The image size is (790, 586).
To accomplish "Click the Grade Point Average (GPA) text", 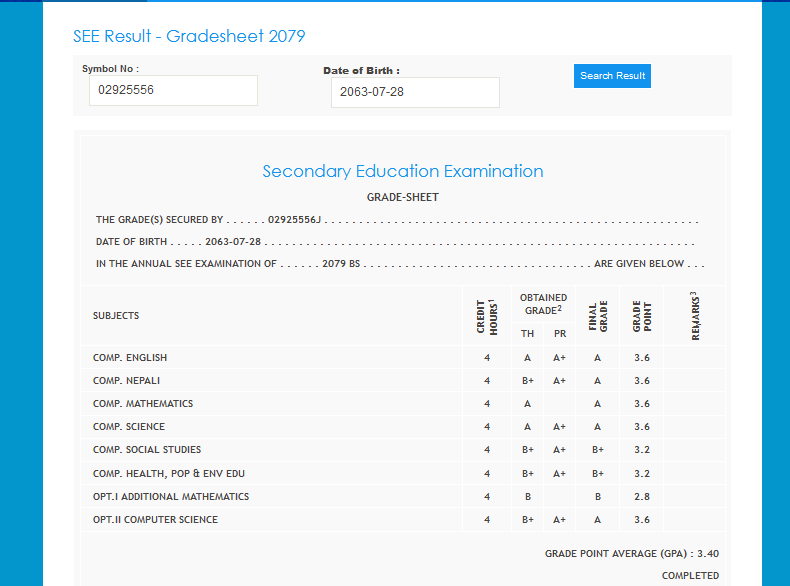I will [x=631, y=553].
